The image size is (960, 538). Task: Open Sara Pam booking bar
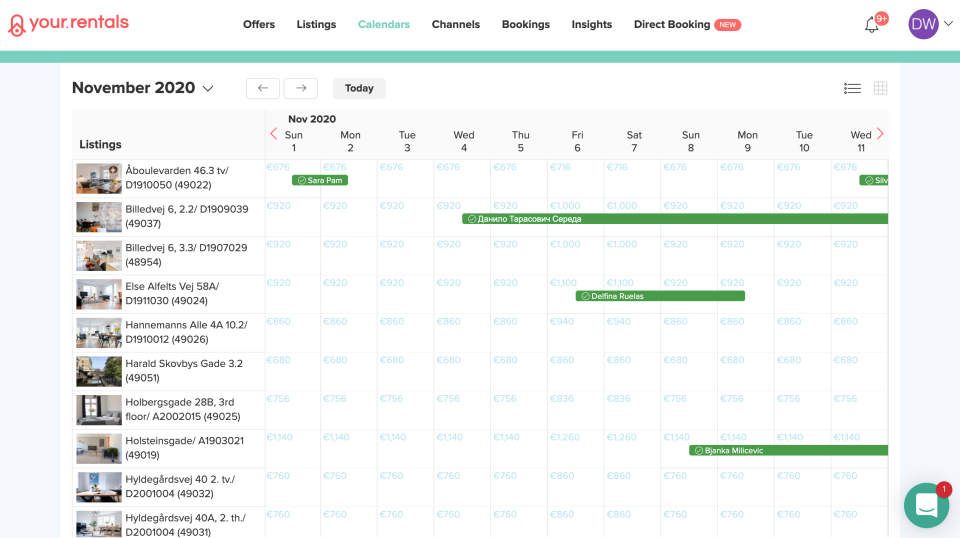320,181
